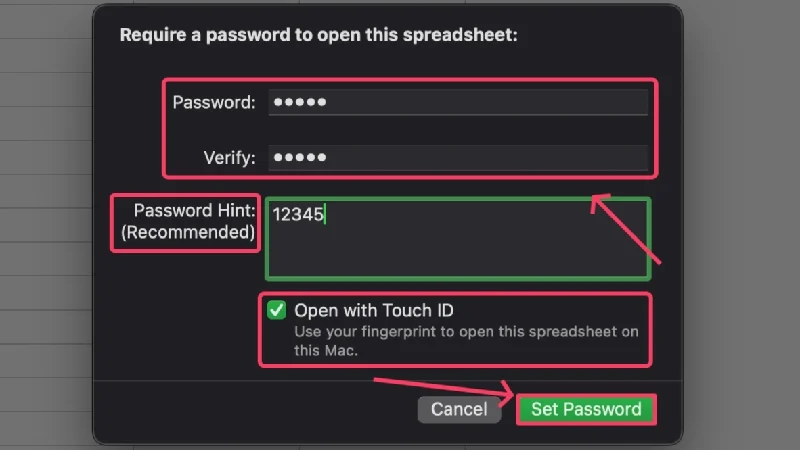Focus the Verify password field
The image size is (800, 450).
456,158
